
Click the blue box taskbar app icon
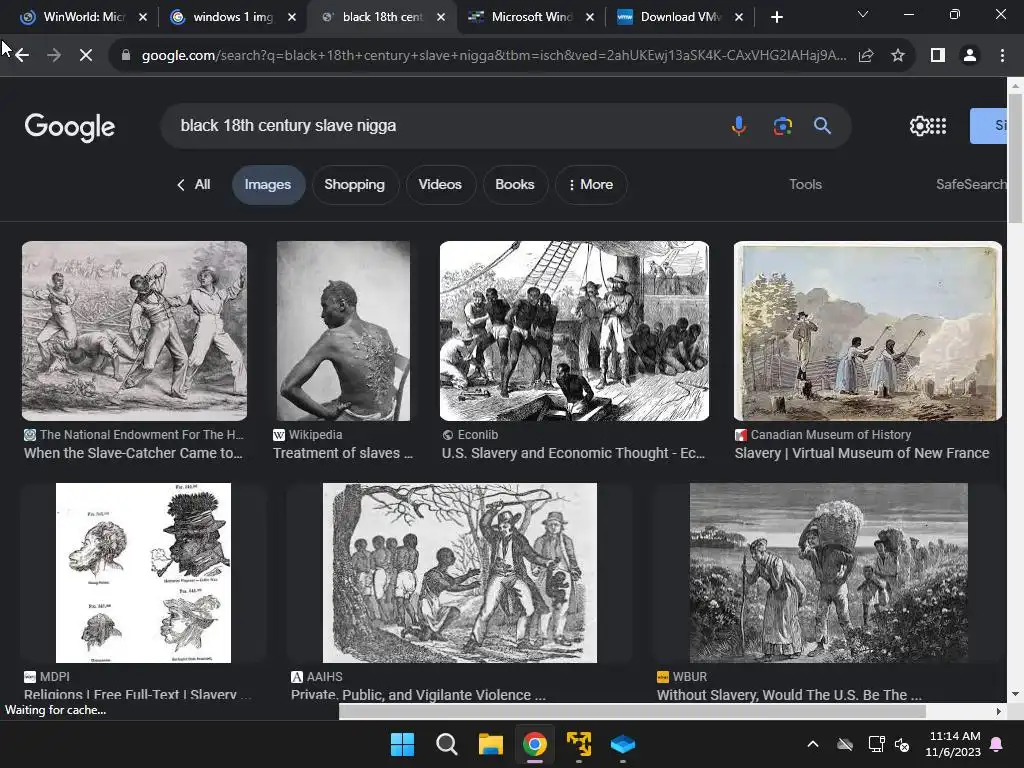tap(622, 744)
